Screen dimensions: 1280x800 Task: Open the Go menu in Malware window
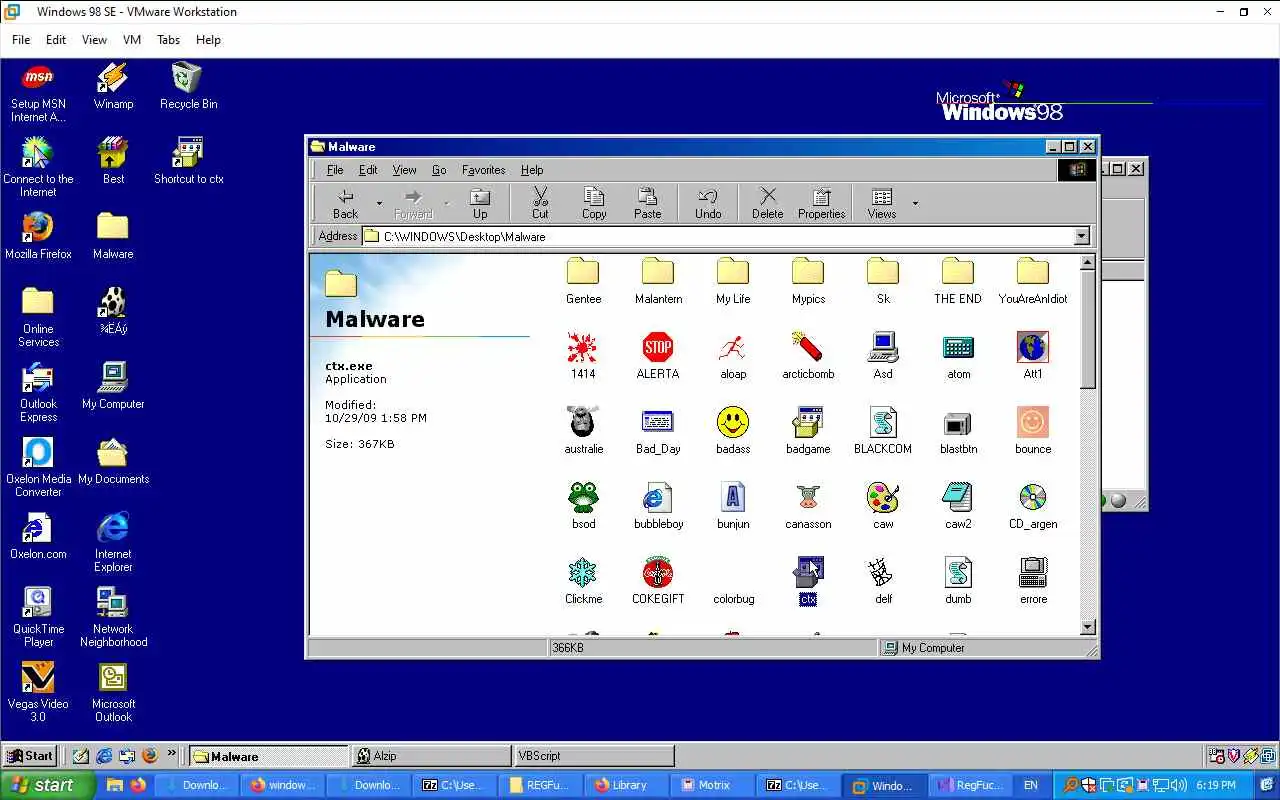coord(439,170)
